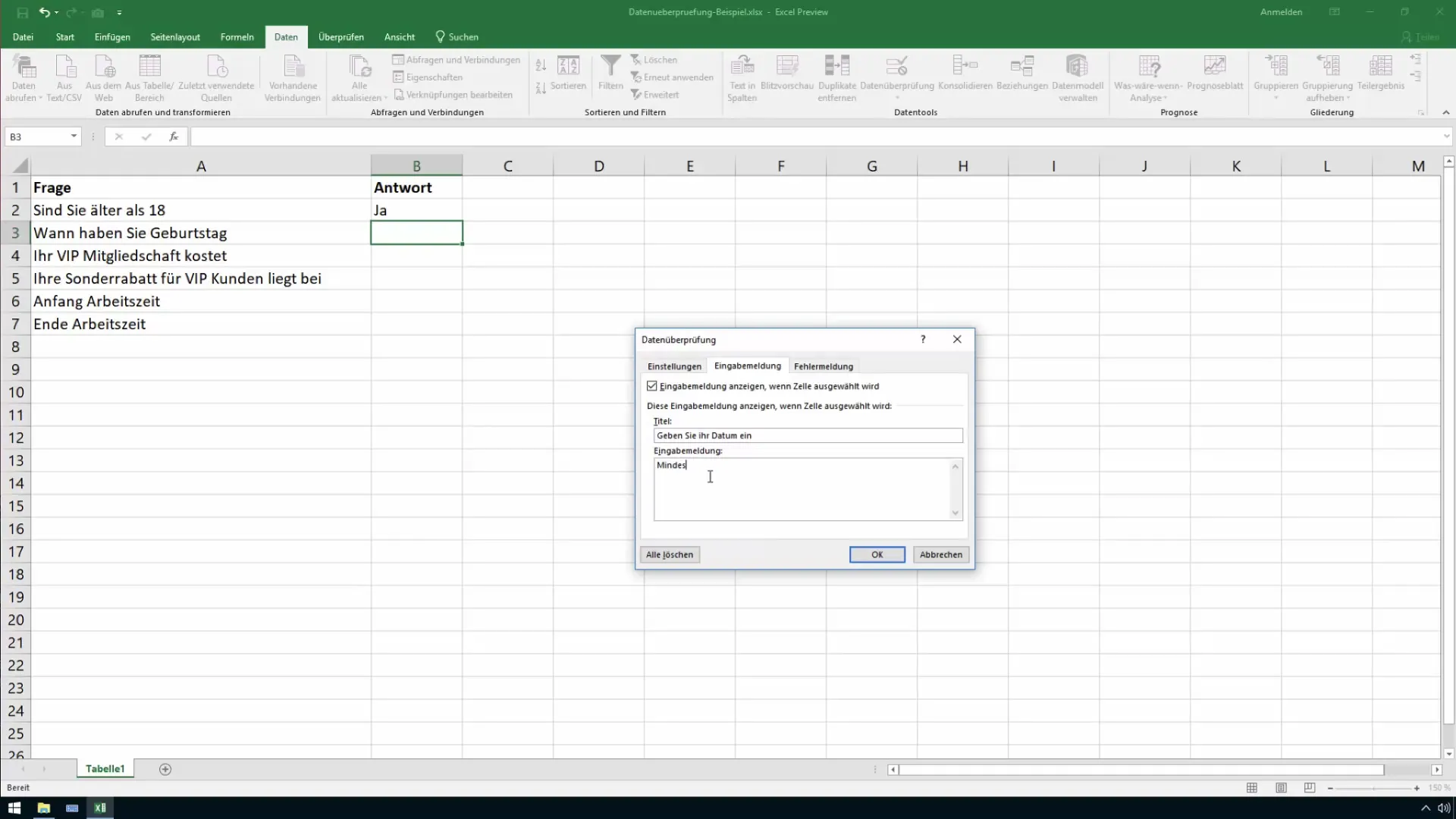Image resolution: width=1456 pixels, height=819 pixels.
Task: Select the Tabelle1 sheet tab
Action: (105, 769)
